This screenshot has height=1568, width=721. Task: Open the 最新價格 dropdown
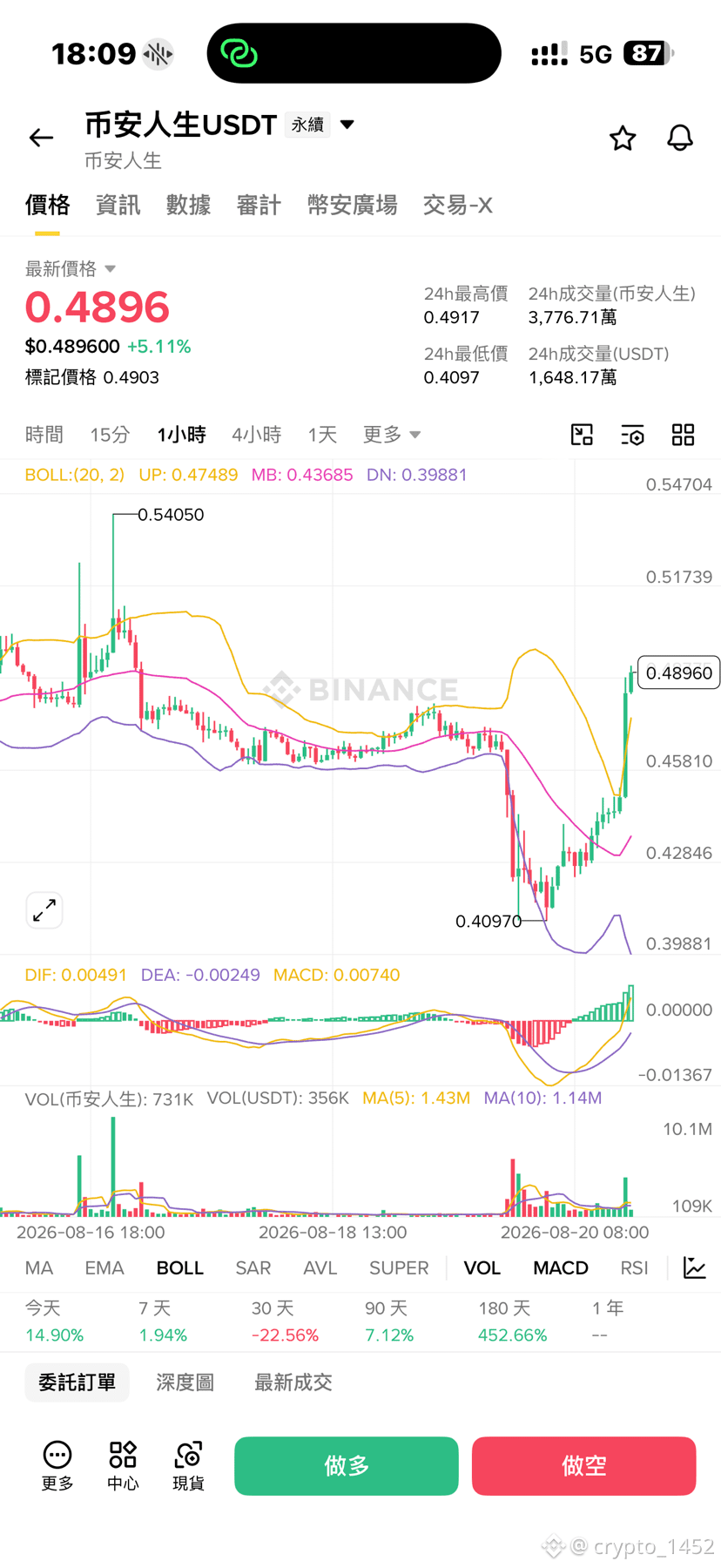(71, 268)
